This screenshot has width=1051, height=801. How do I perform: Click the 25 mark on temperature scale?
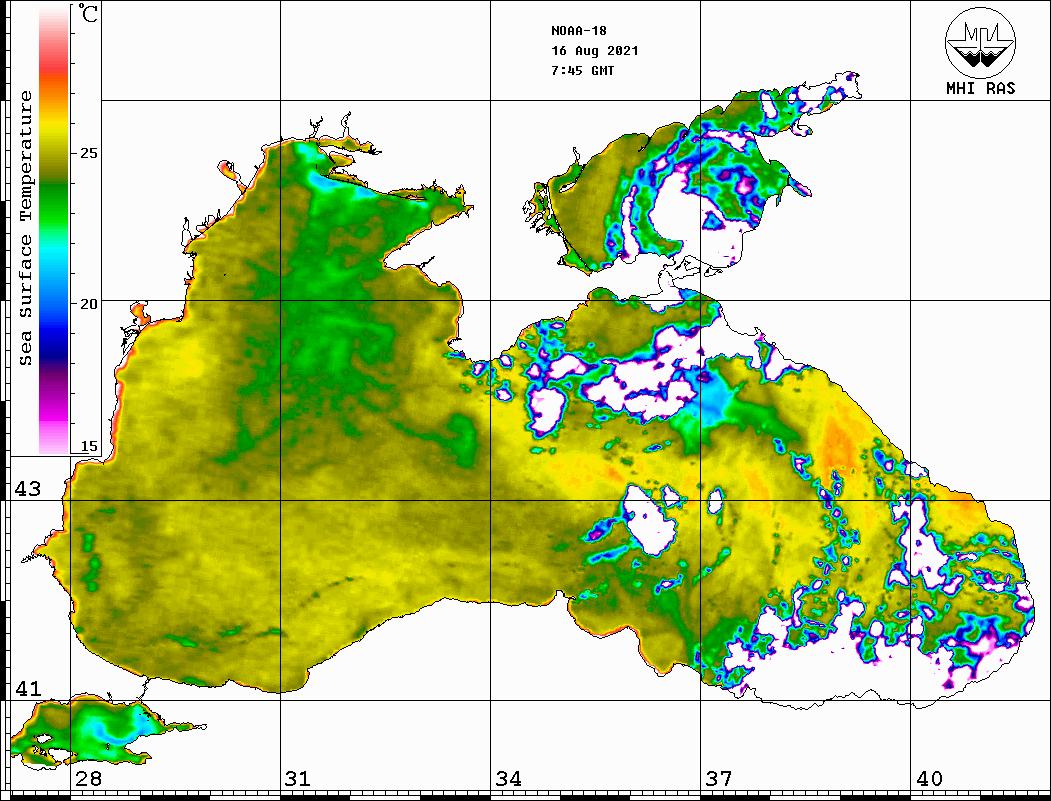point(88,153)
